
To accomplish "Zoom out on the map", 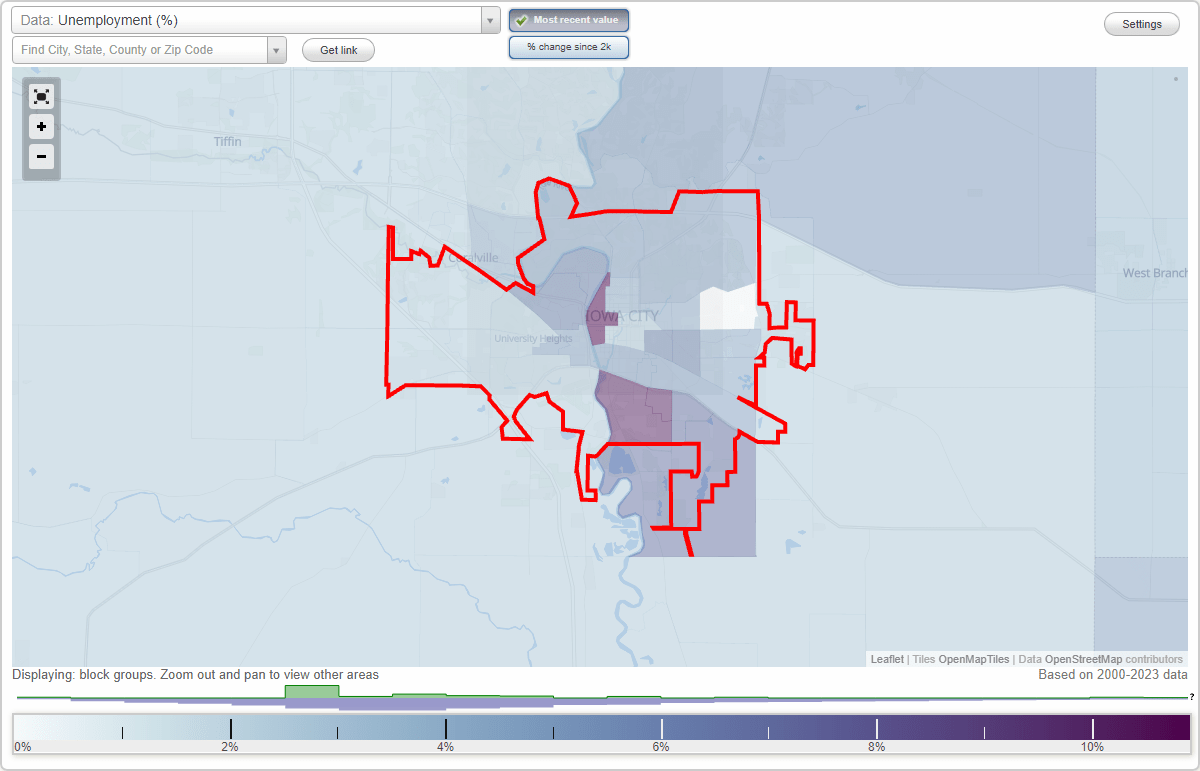I will coord(41,157).
